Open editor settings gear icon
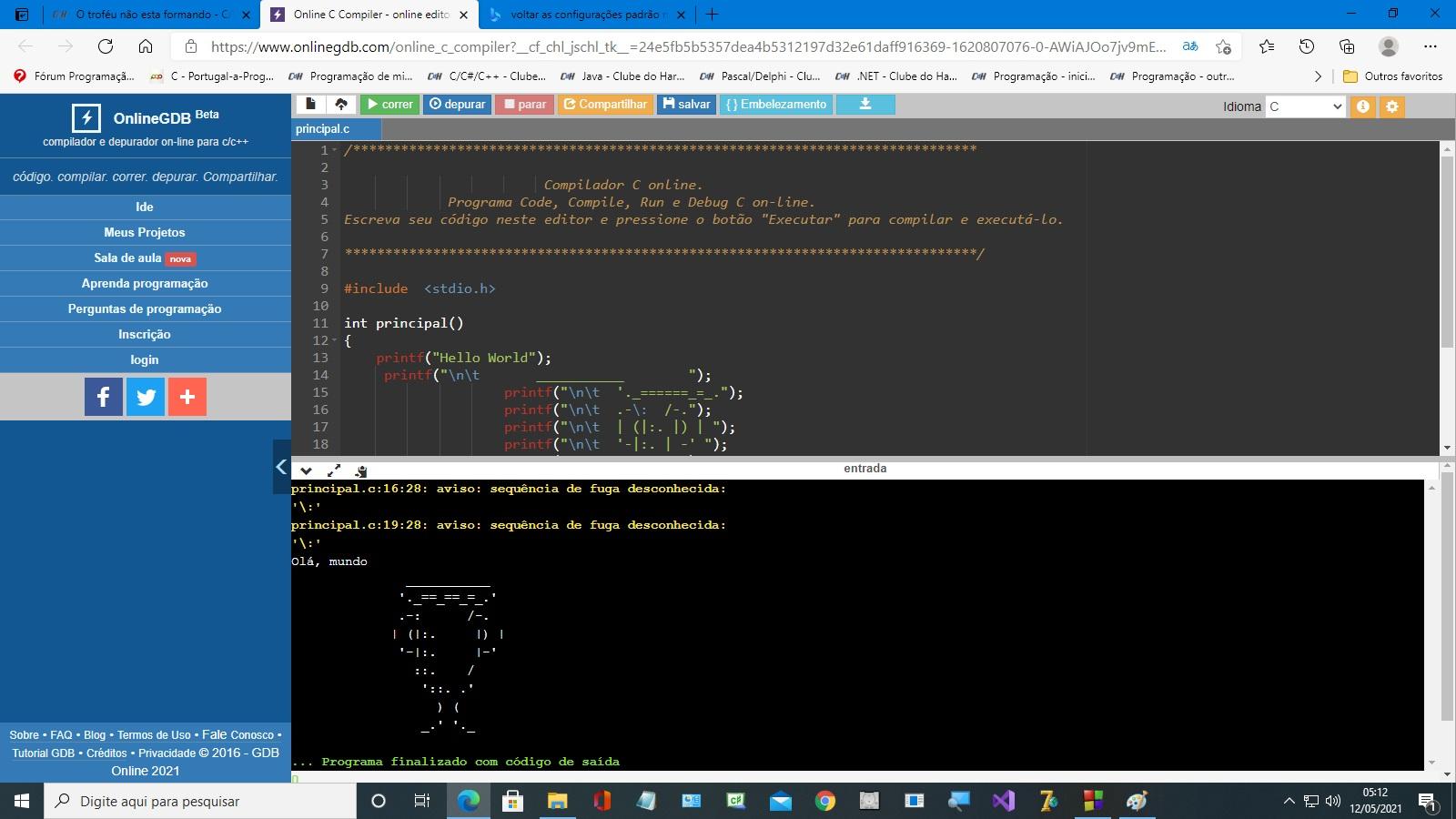1456x819 pixels. coord(1391,106)
